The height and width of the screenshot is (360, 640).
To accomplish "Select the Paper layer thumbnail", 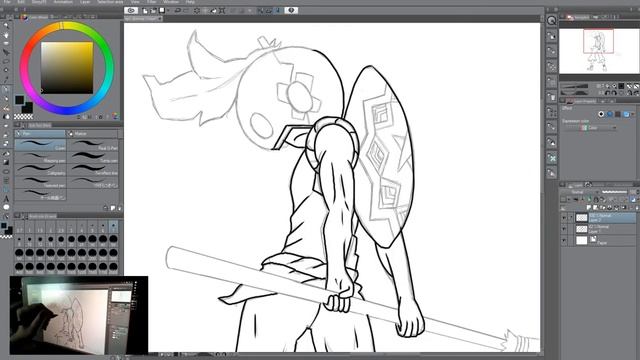I will pos(581,240).
